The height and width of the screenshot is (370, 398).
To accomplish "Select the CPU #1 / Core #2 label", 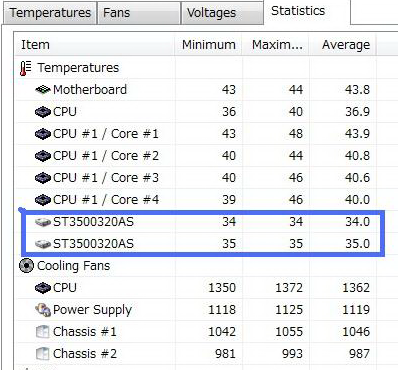I will (106, 156).
